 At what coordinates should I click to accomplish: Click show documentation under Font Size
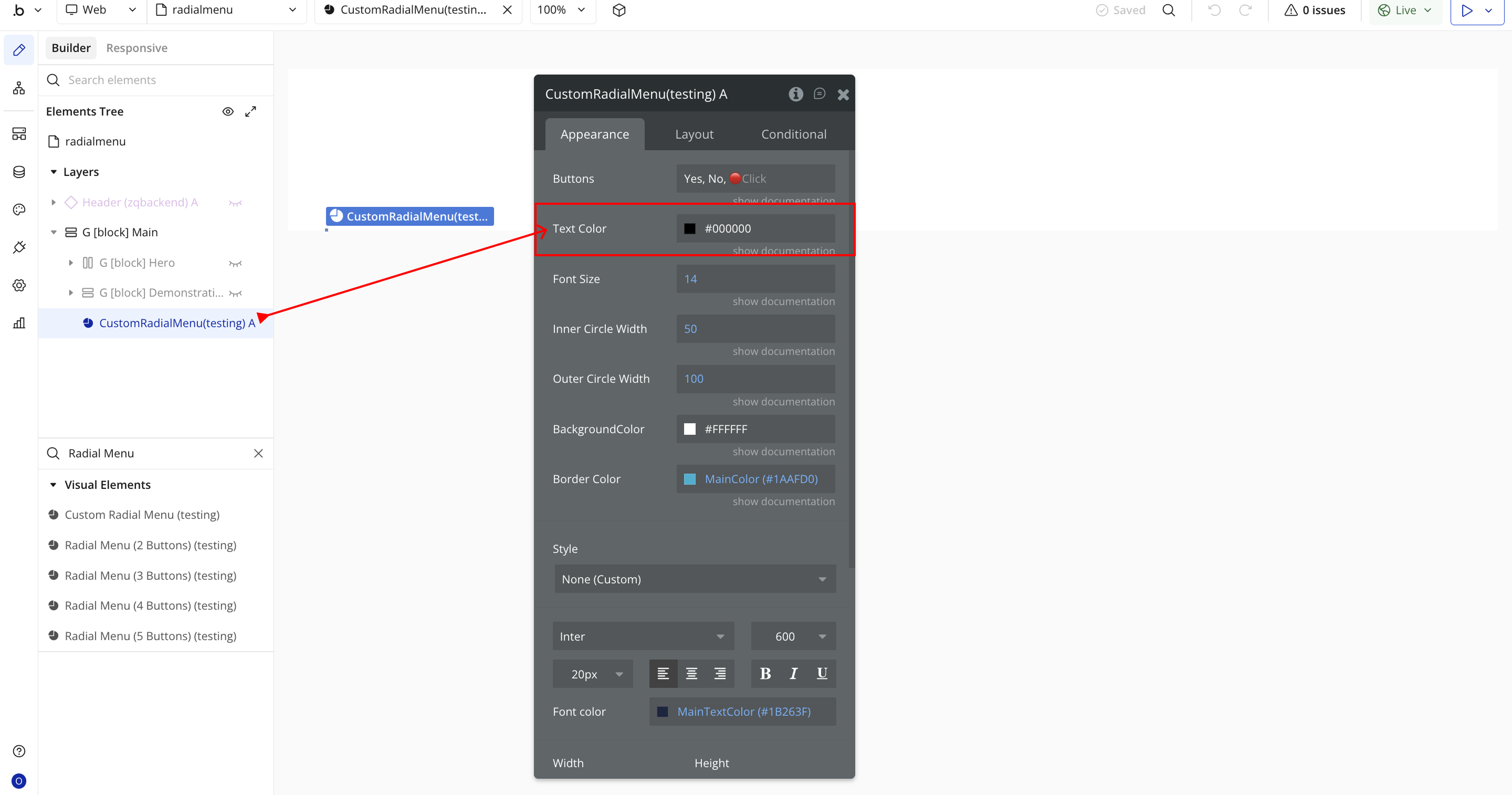tap(783, 301)
